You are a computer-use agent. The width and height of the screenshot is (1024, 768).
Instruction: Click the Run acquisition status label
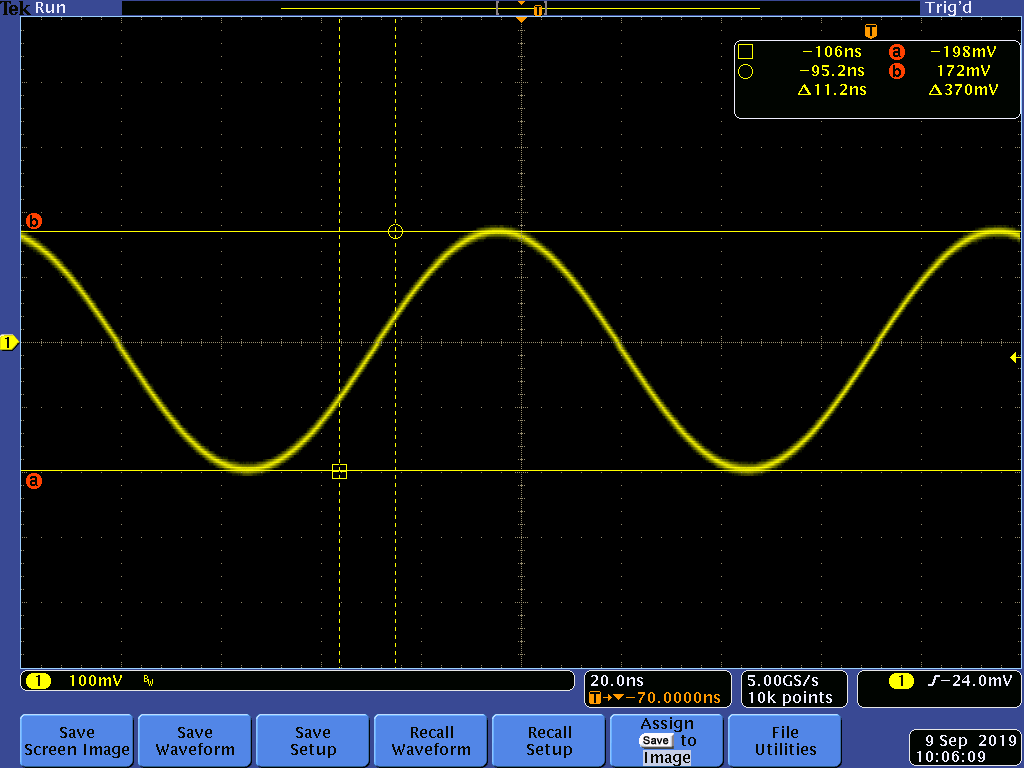(50, 8)
